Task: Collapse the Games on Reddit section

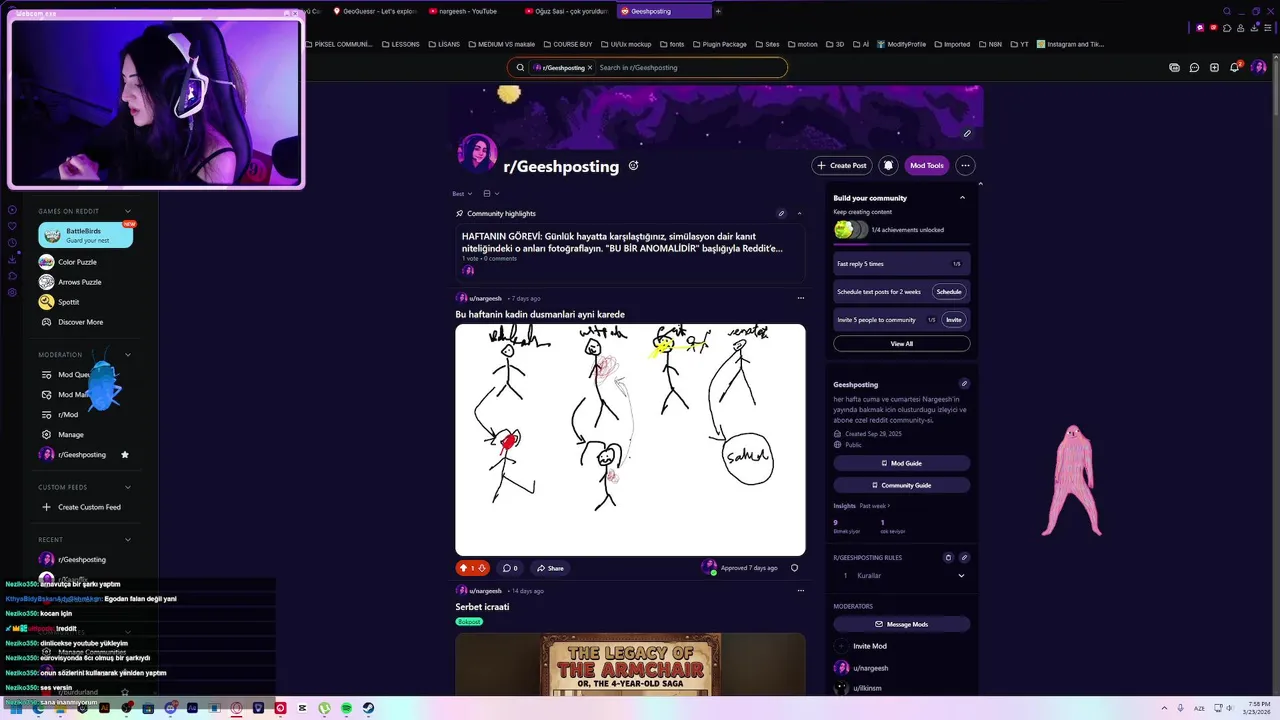Action: (128, 211)
